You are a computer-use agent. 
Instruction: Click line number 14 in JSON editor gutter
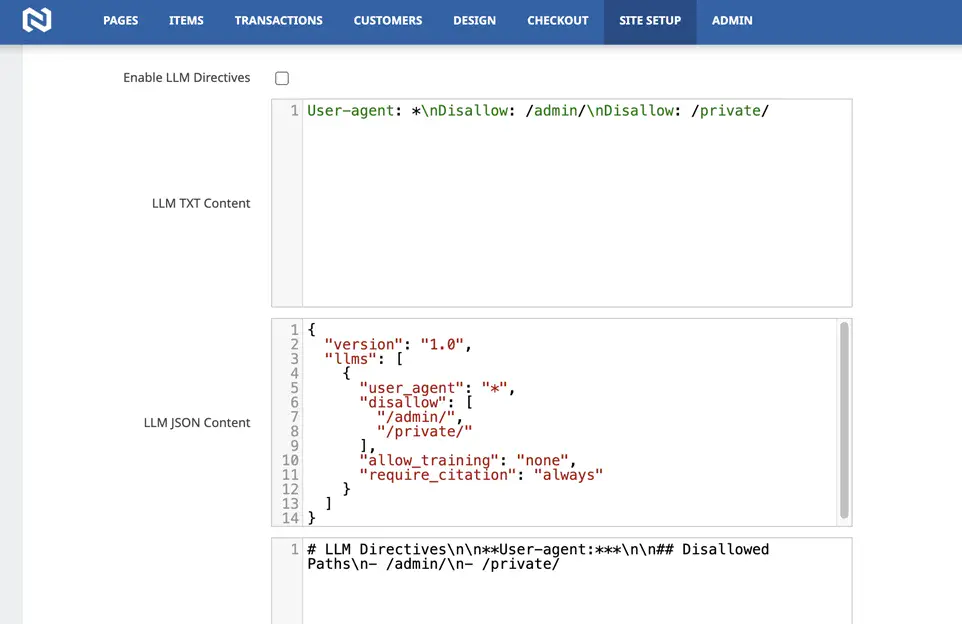click(289, 518)
